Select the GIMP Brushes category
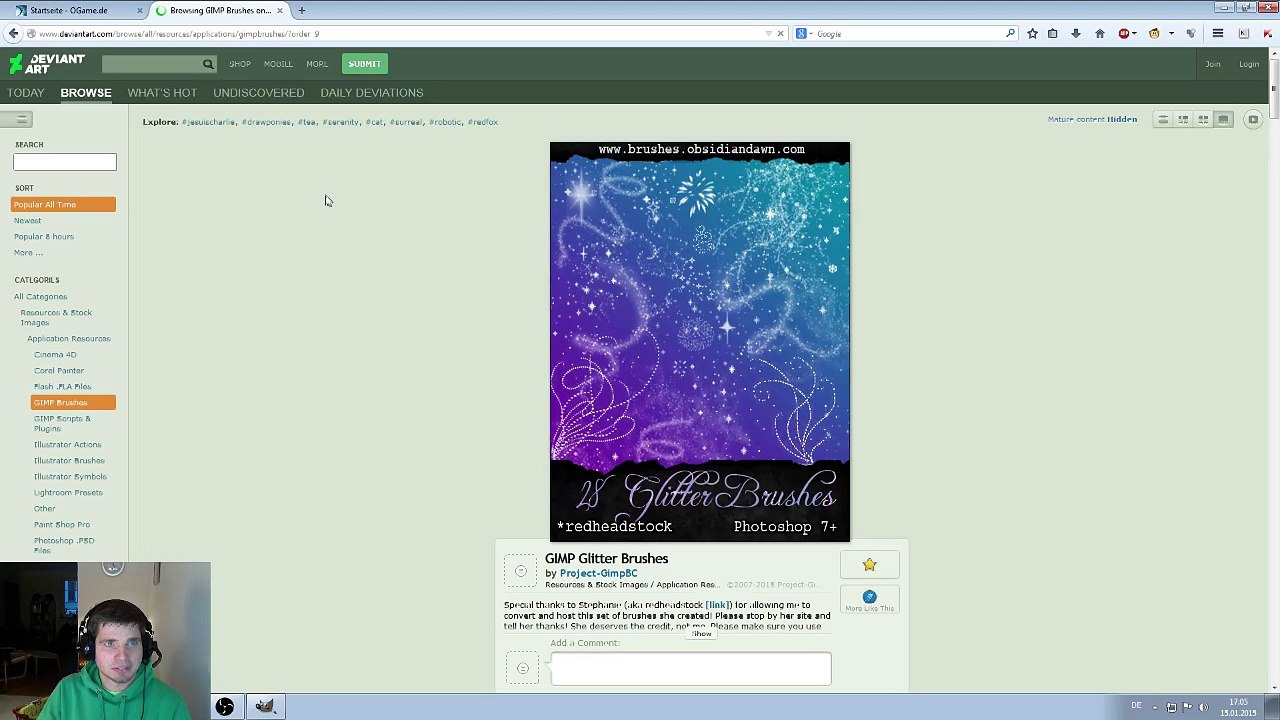 73,403
